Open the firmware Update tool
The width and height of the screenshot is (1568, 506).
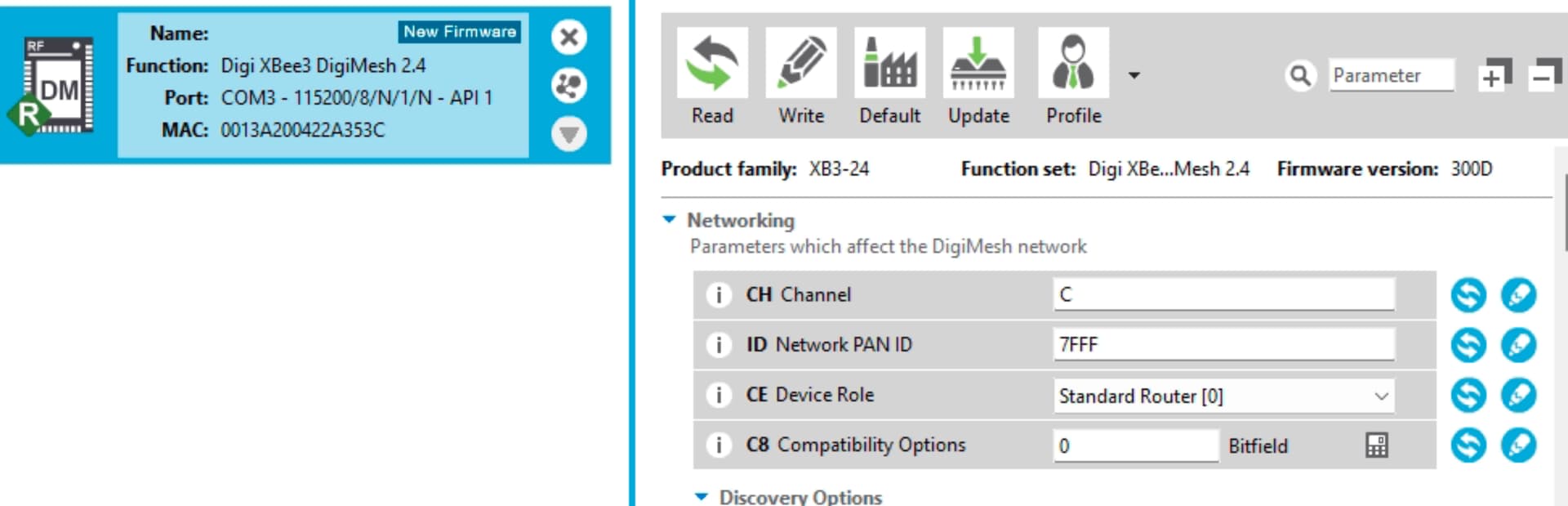point(978,63)
